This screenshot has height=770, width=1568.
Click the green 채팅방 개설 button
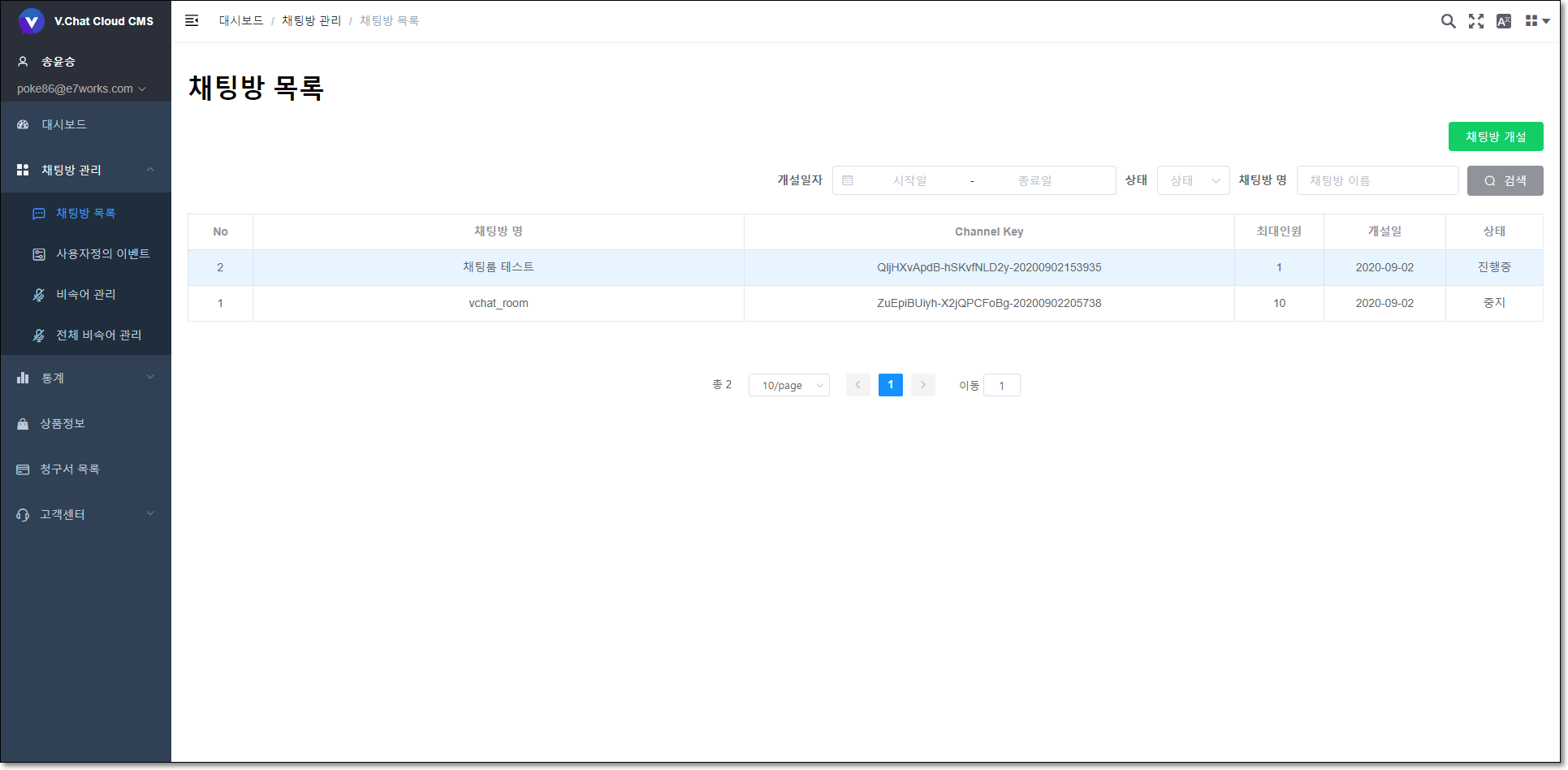[x=1496, y=136]
